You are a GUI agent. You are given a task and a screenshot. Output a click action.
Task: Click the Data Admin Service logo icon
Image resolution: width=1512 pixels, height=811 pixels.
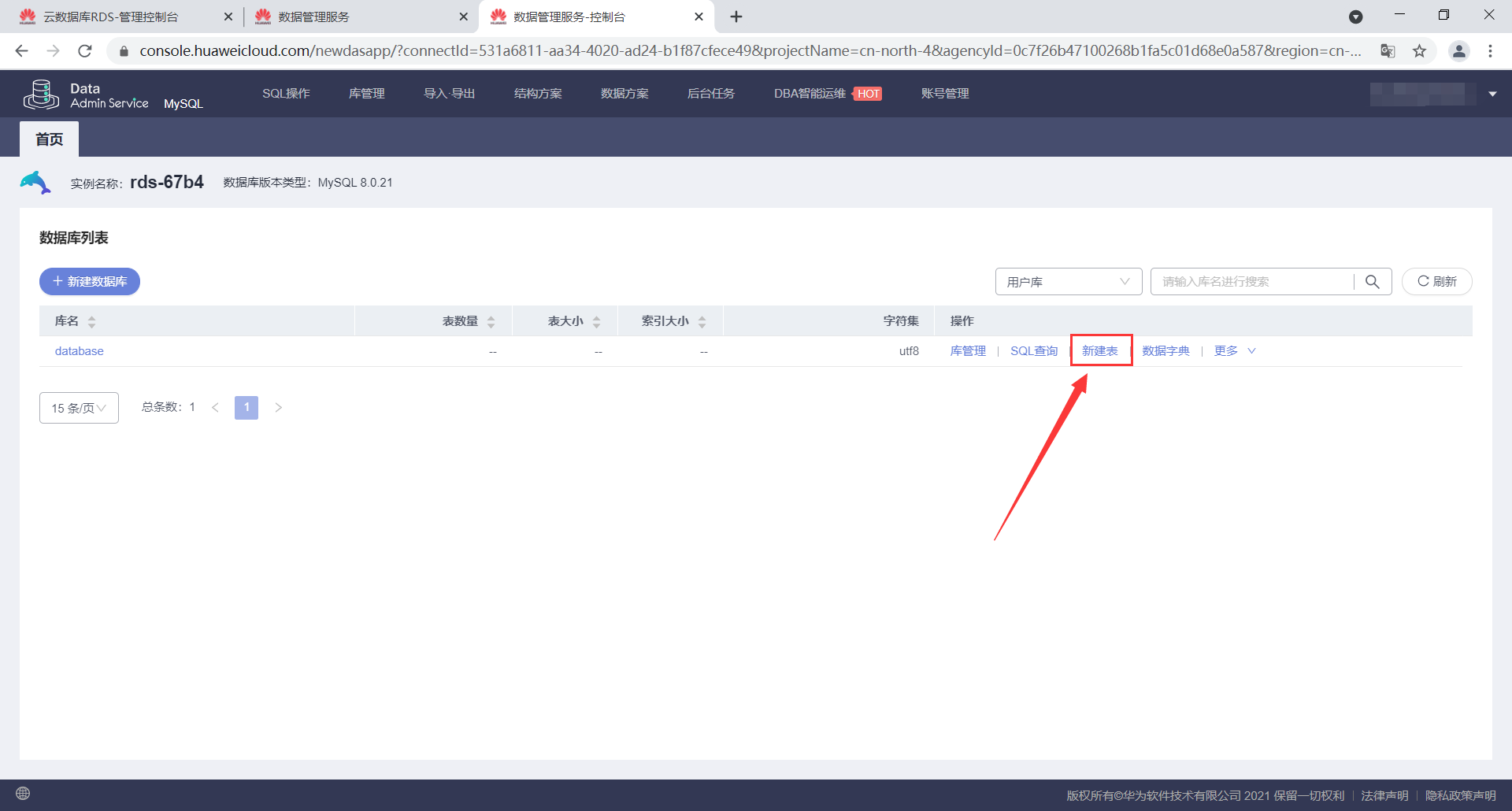(41, 94)
